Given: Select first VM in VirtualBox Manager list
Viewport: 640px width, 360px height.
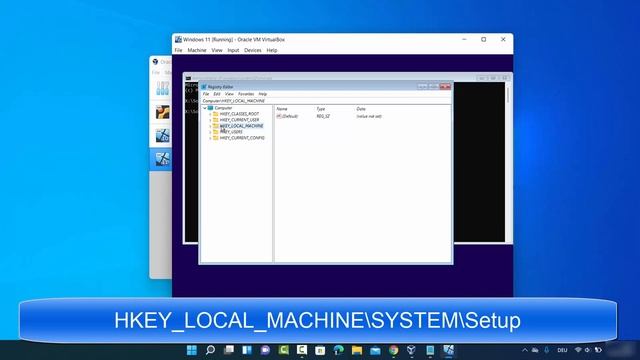Looking at the screenshot, I should pyautogui.click(x=162, y=88).
